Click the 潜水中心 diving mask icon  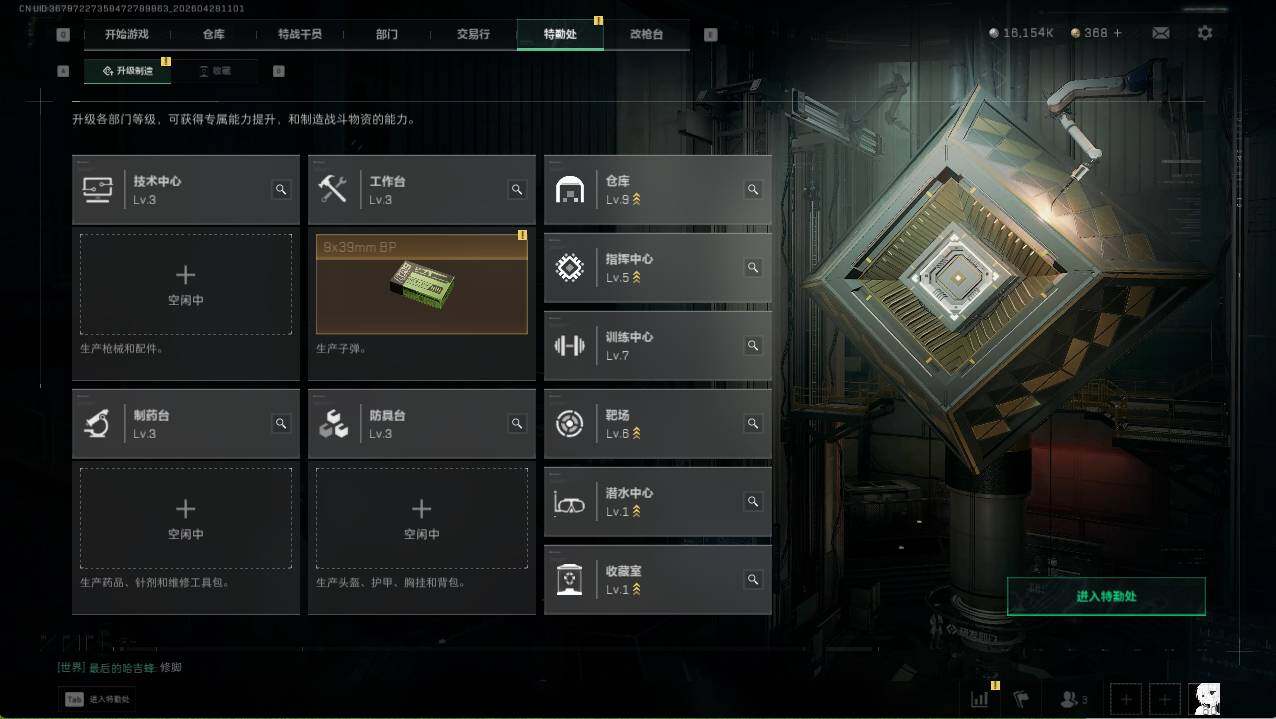coord(570,502)
